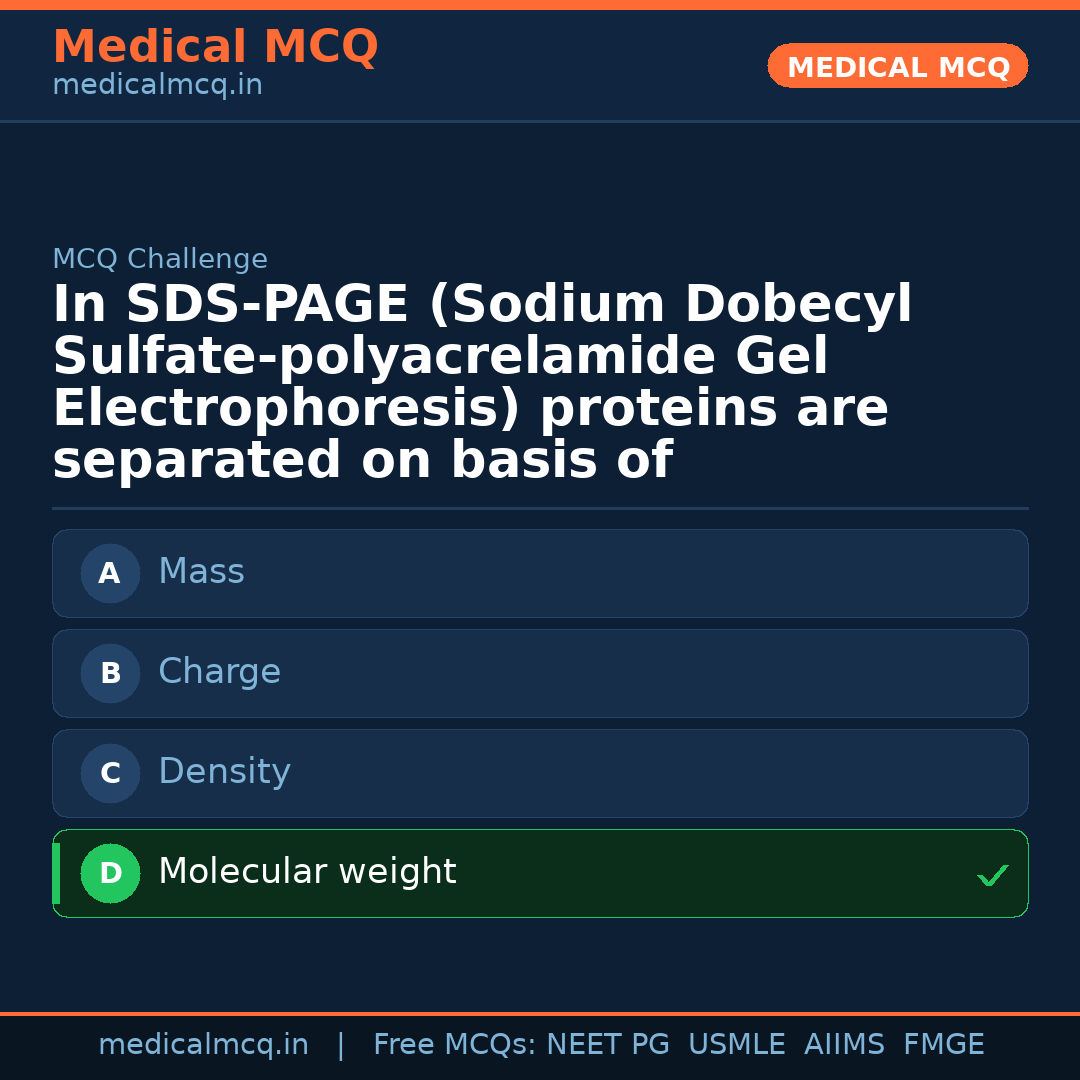1080x1080 pixels.
Task: Click the MCQ Challenge label
Action: pyautogui.click(x=160, y=260)
